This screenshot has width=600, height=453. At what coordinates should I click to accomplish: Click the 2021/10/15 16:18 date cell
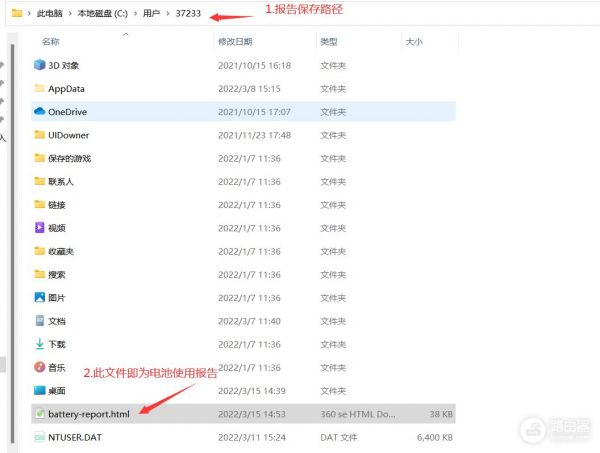pyautogui.click(x=254, y=65)
